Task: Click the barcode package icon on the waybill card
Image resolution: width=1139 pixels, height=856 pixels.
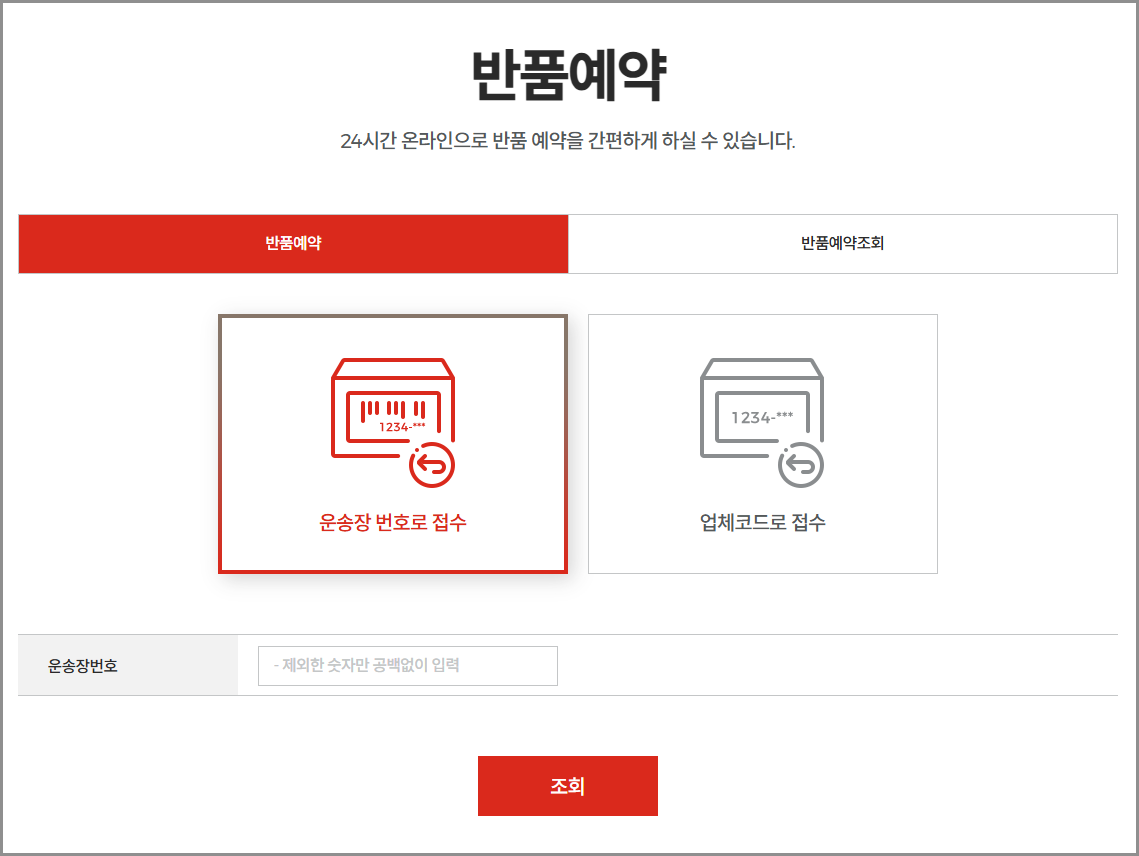Action: click(x=393, y=405)
